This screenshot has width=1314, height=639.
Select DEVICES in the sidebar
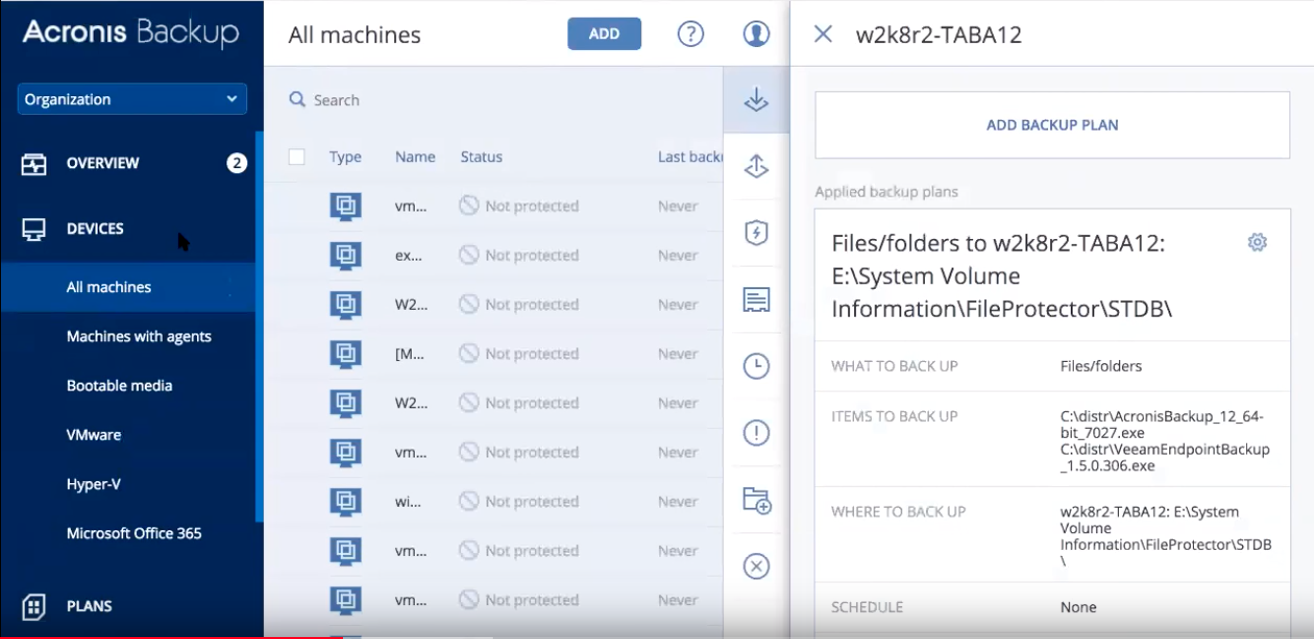click(x=95, y=229)
